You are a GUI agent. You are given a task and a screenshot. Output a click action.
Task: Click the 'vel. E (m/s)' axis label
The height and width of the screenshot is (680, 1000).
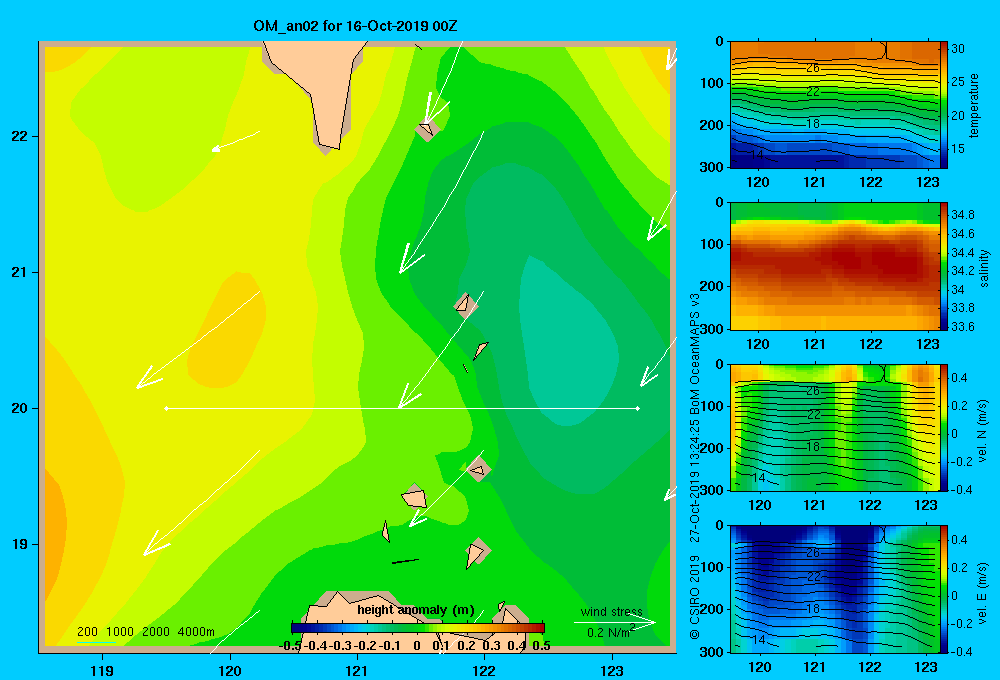coord(983,593)
